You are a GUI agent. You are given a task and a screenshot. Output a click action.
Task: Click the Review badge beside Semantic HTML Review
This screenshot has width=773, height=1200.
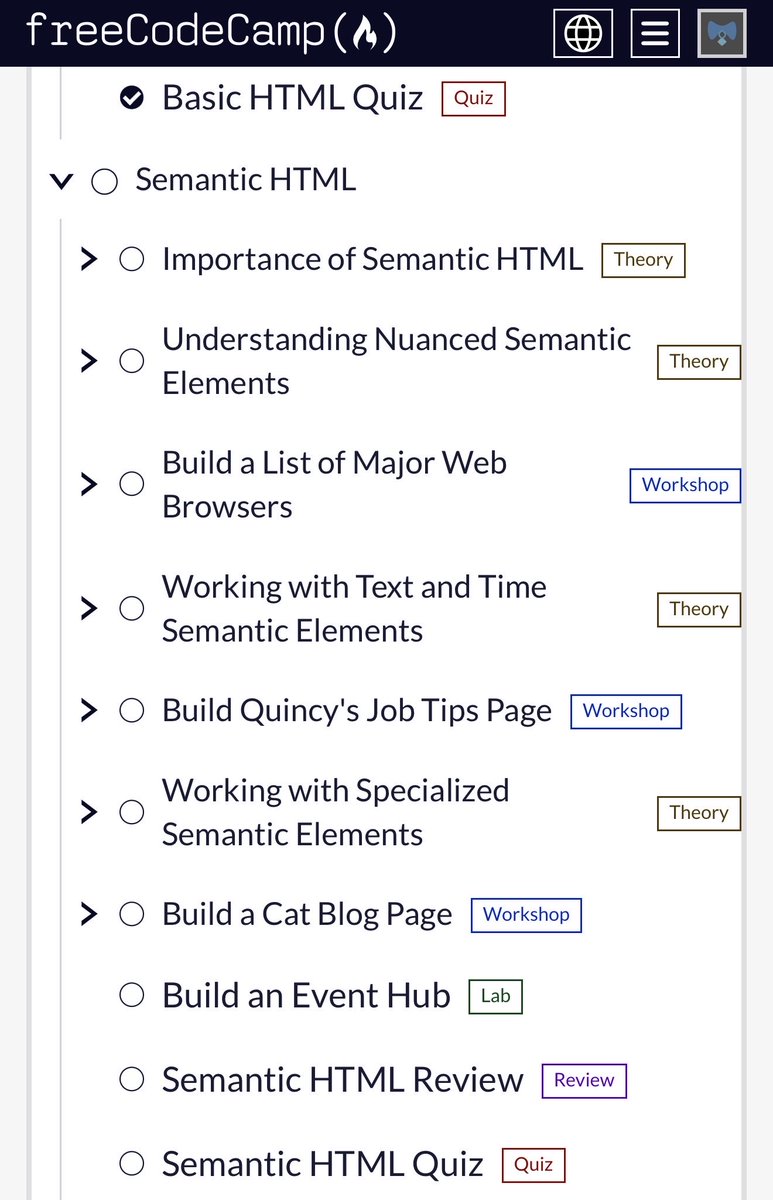(x=584, y=1081)
